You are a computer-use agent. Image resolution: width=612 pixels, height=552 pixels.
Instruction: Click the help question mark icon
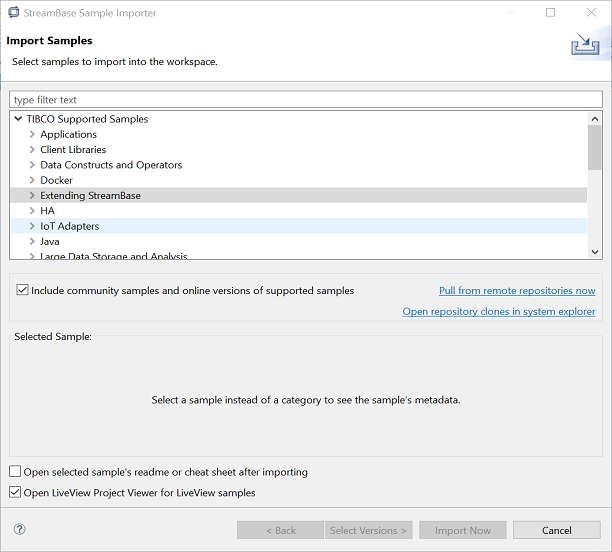click(20, 530)
